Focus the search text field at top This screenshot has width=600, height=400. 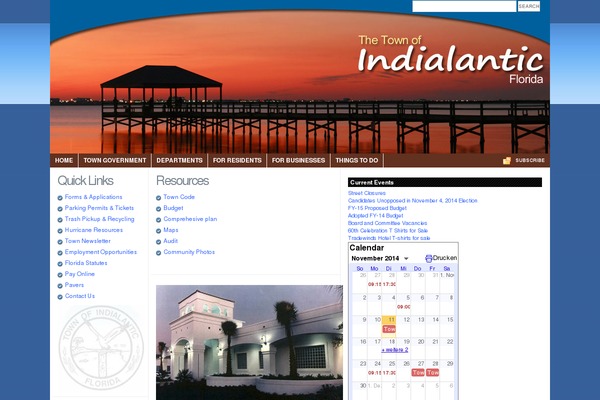(464, 6)
